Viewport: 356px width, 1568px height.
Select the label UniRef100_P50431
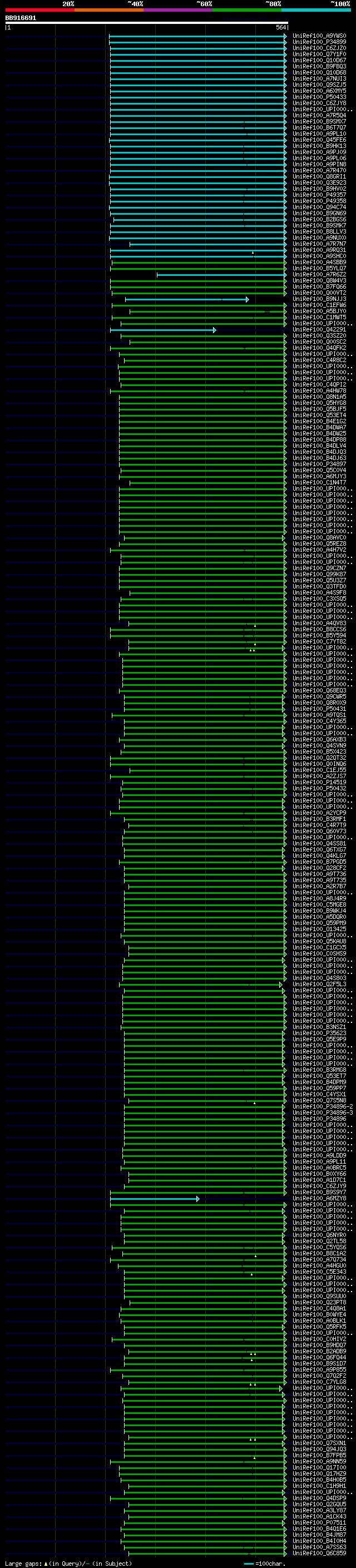pos(319,709)
